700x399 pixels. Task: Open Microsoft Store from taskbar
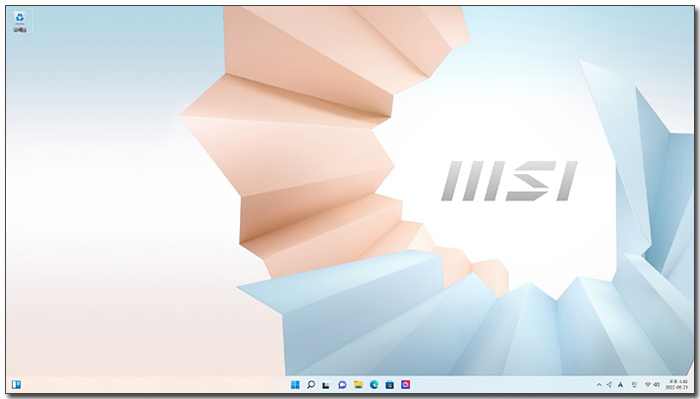click(x=389, y=385)
